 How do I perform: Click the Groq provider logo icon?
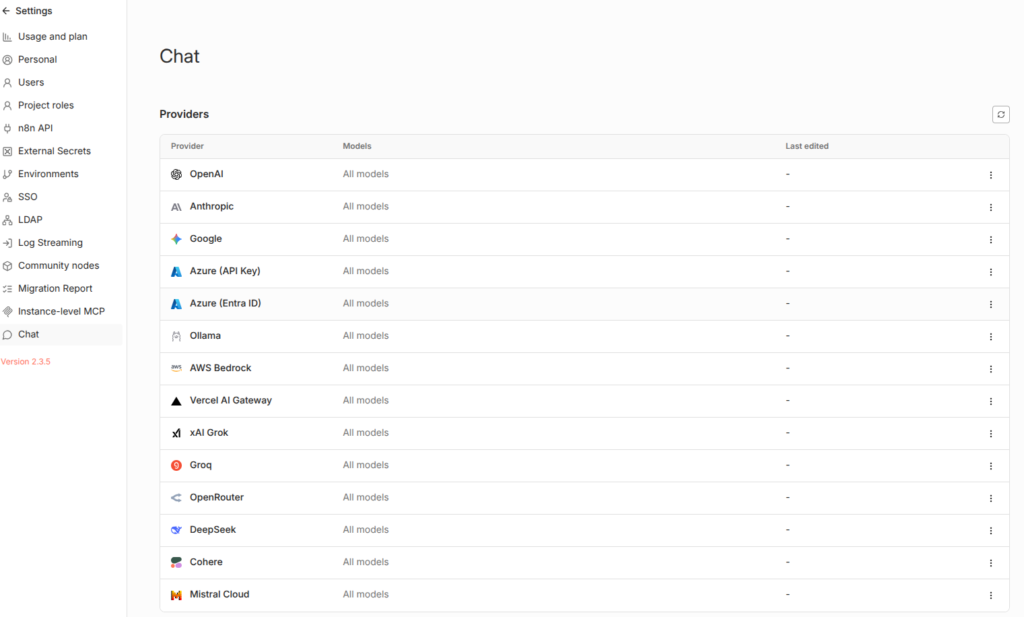[x=176, y=465]
